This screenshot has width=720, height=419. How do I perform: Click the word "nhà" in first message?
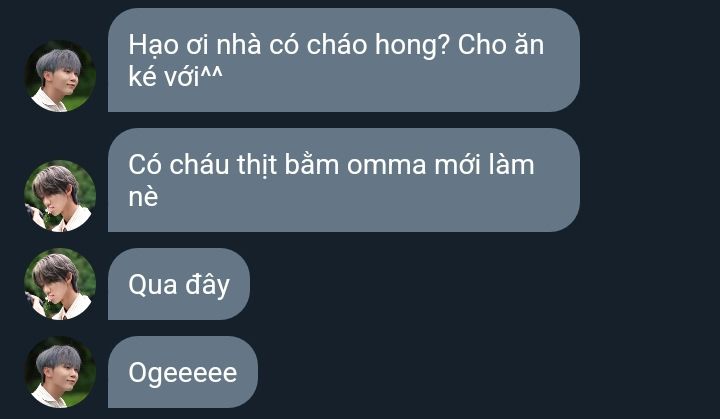(x=238, y=45)
